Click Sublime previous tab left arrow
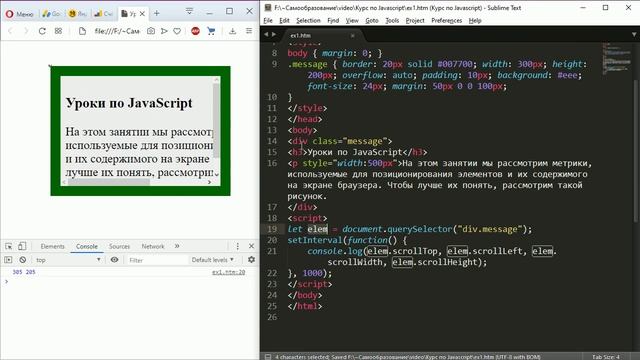The image size is (640, 360). pyautogui.click(x=266, y=35)
